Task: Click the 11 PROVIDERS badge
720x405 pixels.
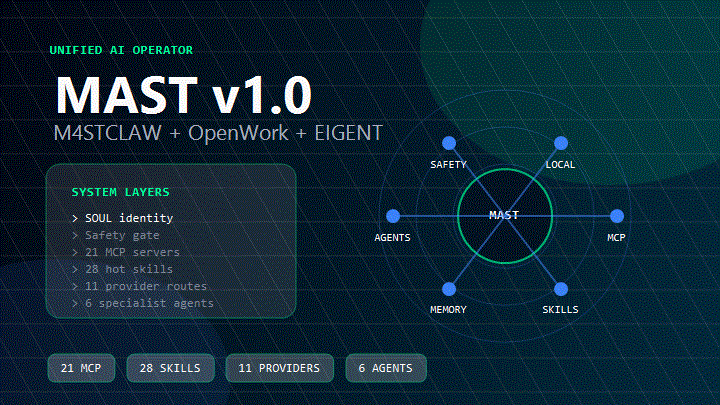Action: click(279, 368)
